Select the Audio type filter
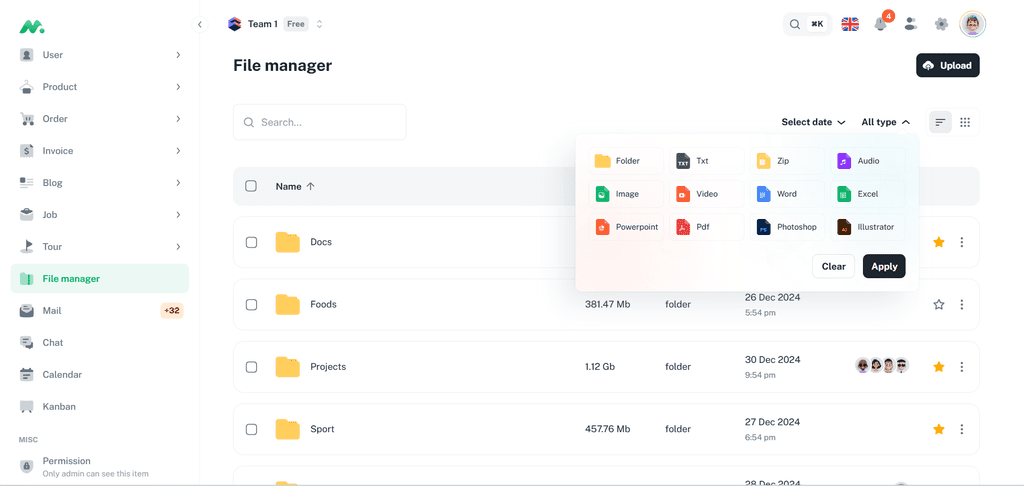This screenshot has width=1024, height=486. pos(868,161)
